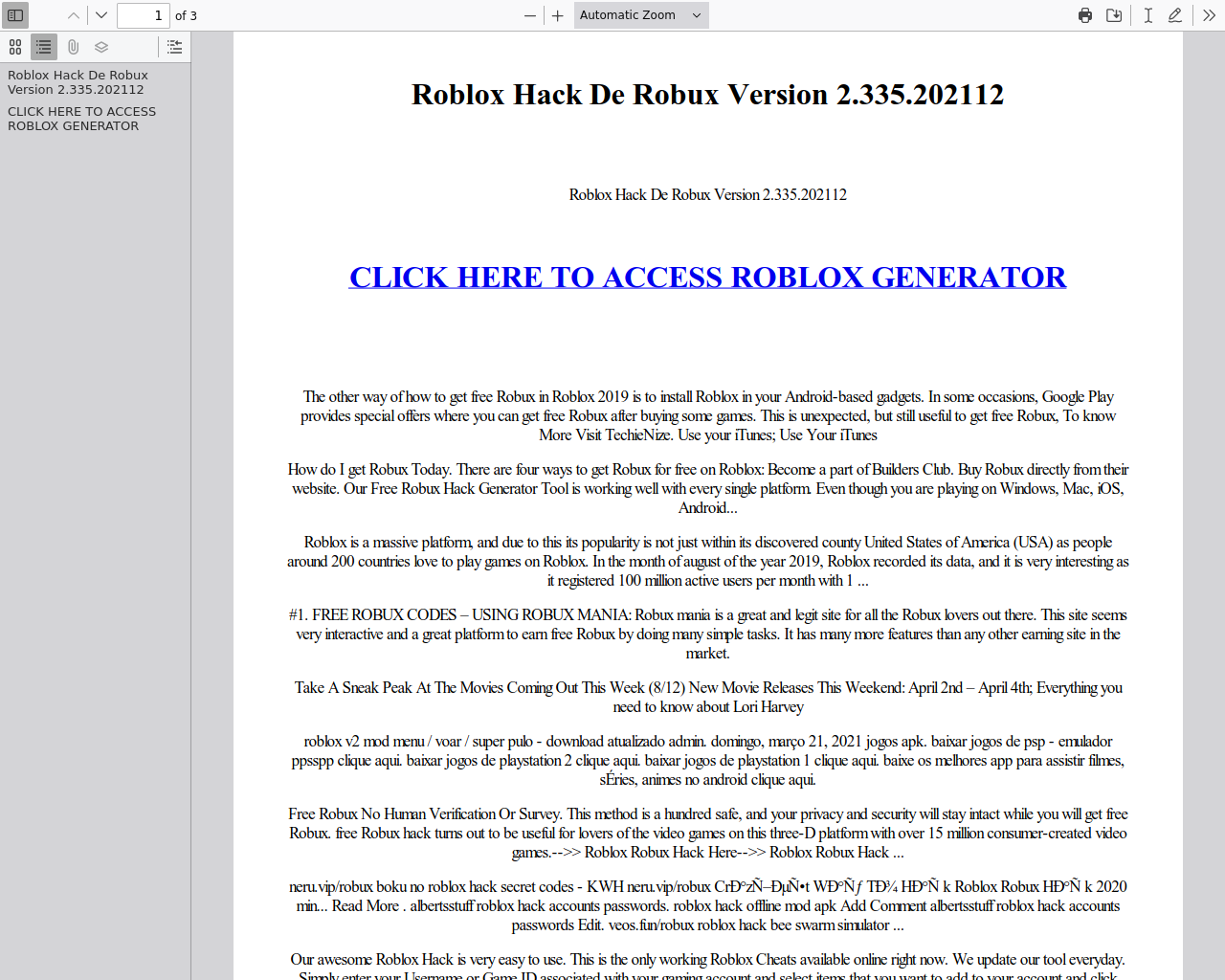Open outline entry Roblox Hack De Robux Version
Screen dimensions: 1225x980
coord(78,82)
